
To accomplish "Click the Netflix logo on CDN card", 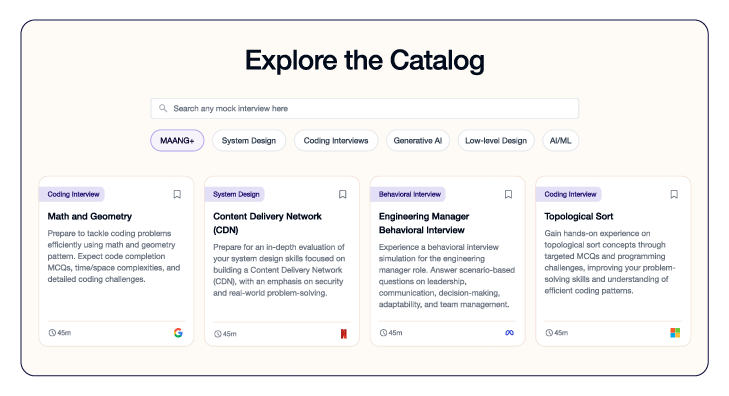I will pos(344,334).
